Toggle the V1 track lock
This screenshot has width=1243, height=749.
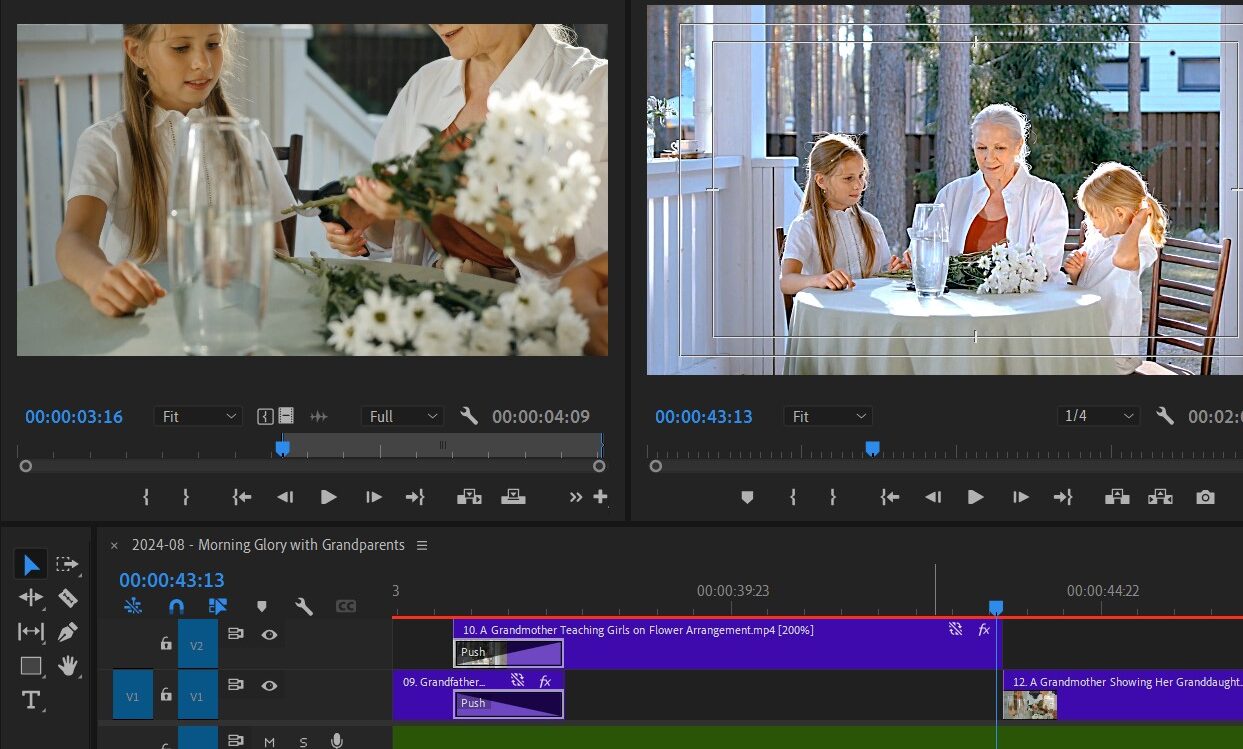pos(166,695)
